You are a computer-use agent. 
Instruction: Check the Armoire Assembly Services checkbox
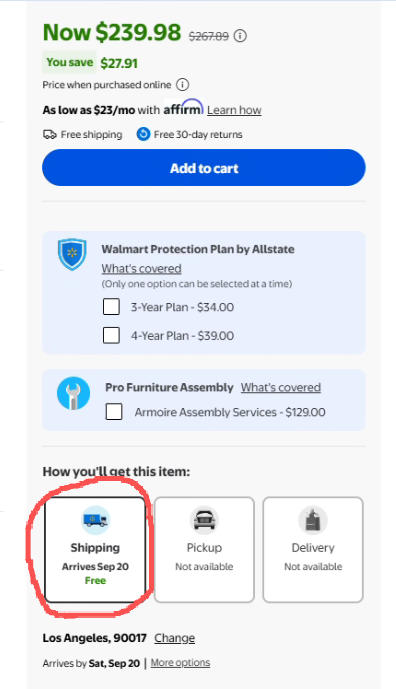[114, 412]
